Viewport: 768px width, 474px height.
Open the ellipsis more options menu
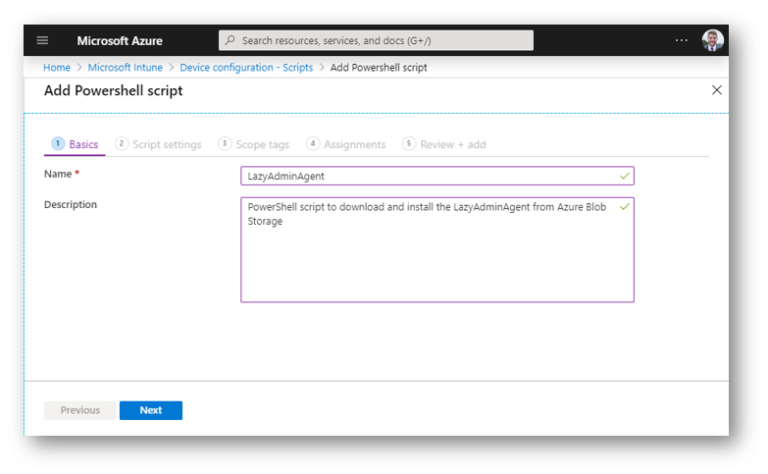pyautogui.click(x=681, y=40)
